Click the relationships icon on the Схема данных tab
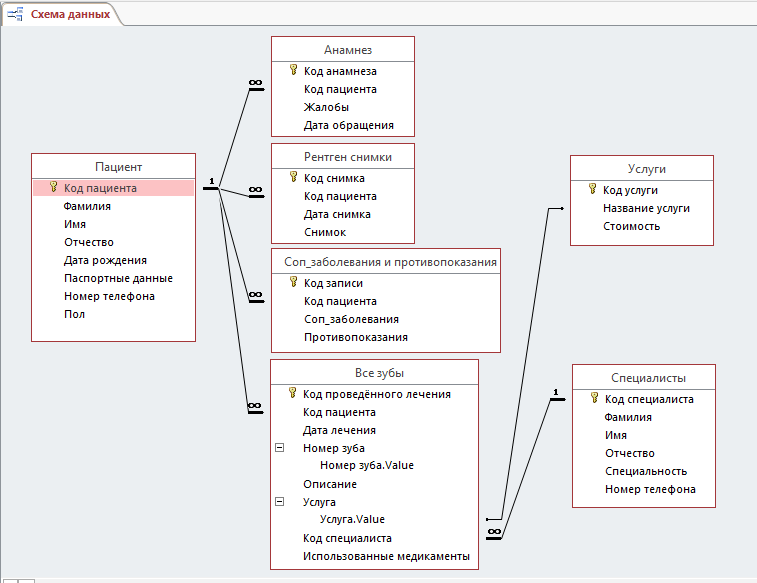The height and width of the screenshot is (583, 757). pyautogui.click(x=15, y=14)
